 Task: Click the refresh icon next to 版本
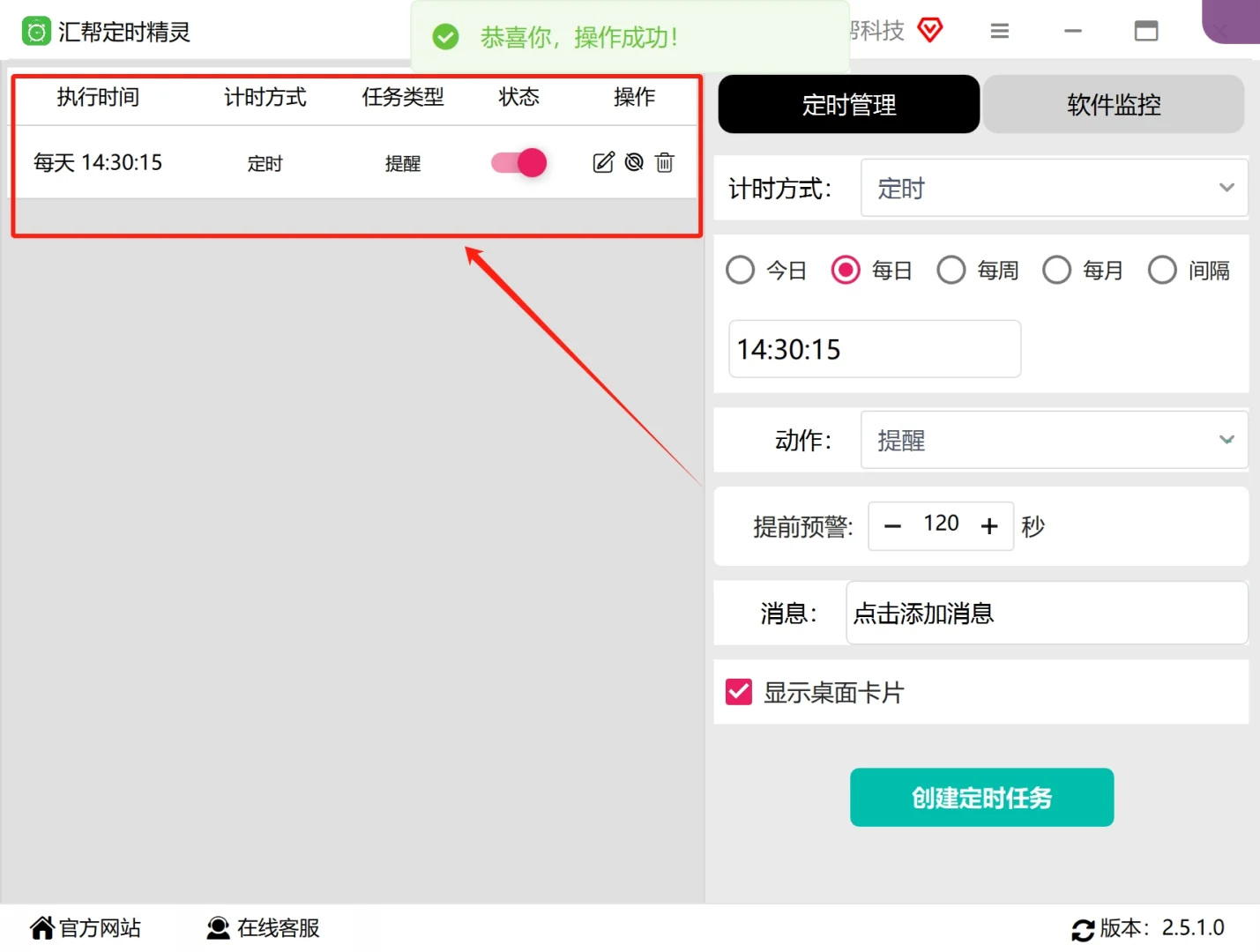tap(1084, 929)
